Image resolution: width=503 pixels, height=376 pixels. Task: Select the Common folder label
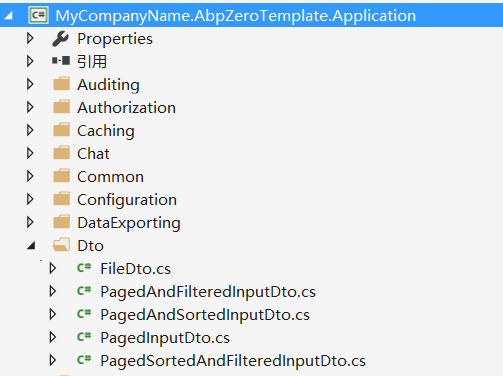coord(110,177)
